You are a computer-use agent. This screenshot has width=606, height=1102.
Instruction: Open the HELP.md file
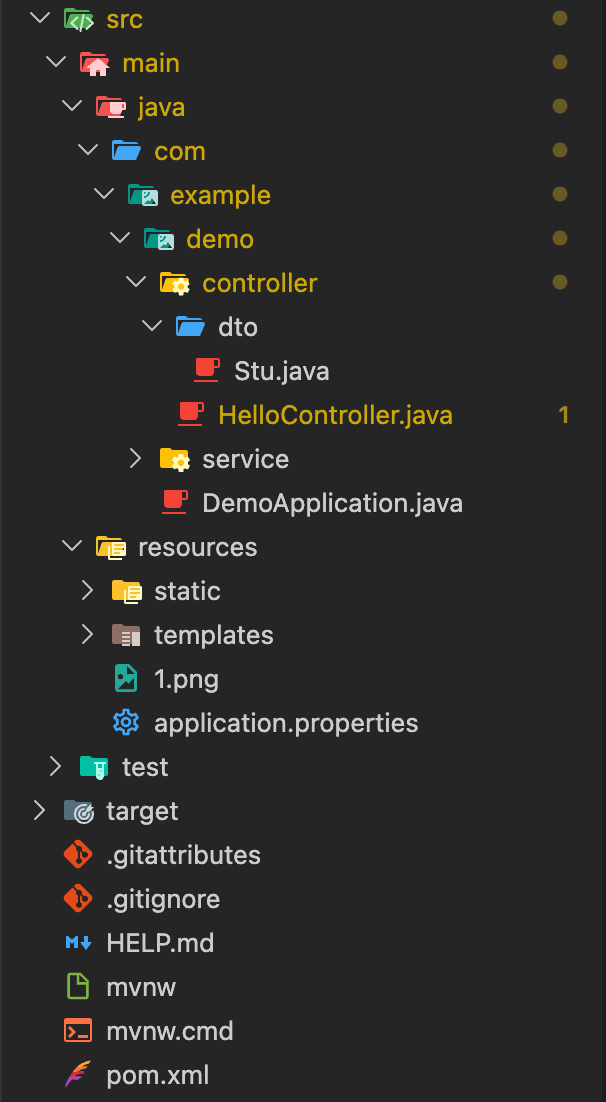[160, 943]
